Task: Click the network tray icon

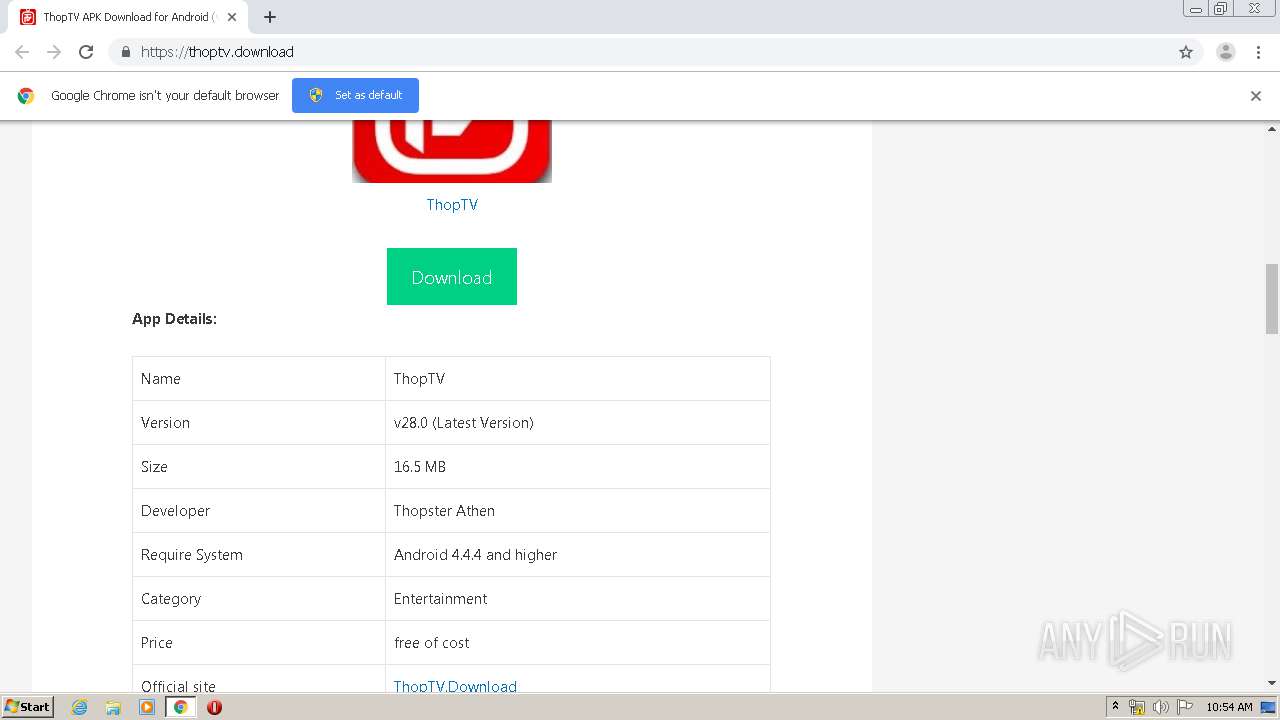Action: (x=1137, y=707)
